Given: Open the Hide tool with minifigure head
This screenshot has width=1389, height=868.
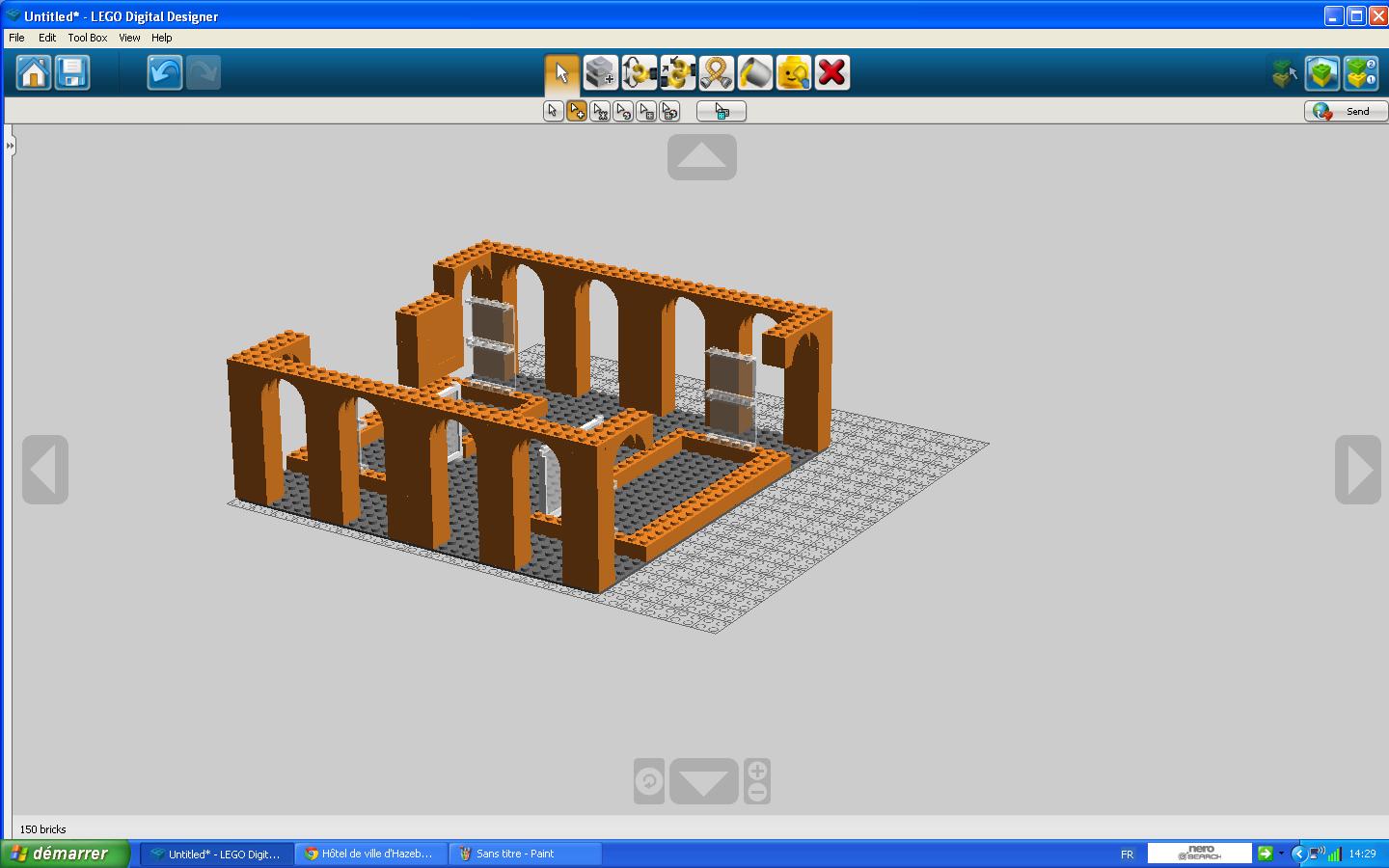Looking at the screenshot, I should pyautogui.click(x=793, y=72).
